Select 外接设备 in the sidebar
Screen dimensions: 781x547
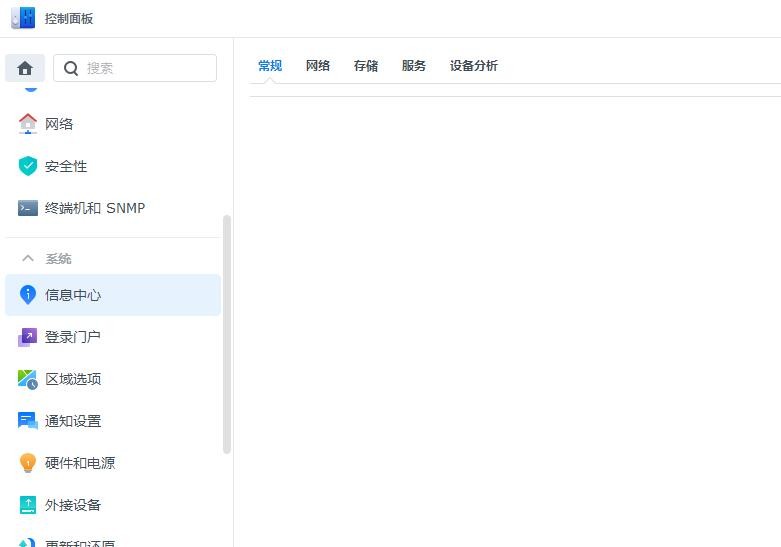(x=73, y=505)
